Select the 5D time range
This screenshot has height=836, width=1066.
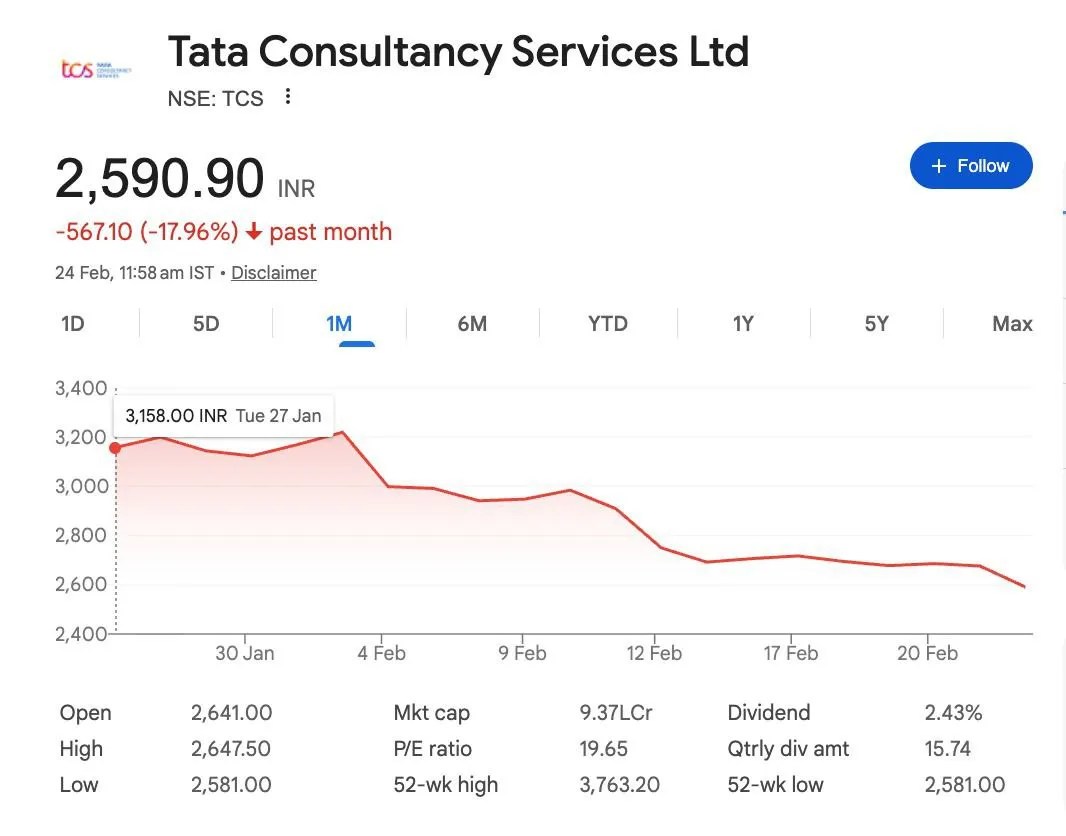[204, 323]
